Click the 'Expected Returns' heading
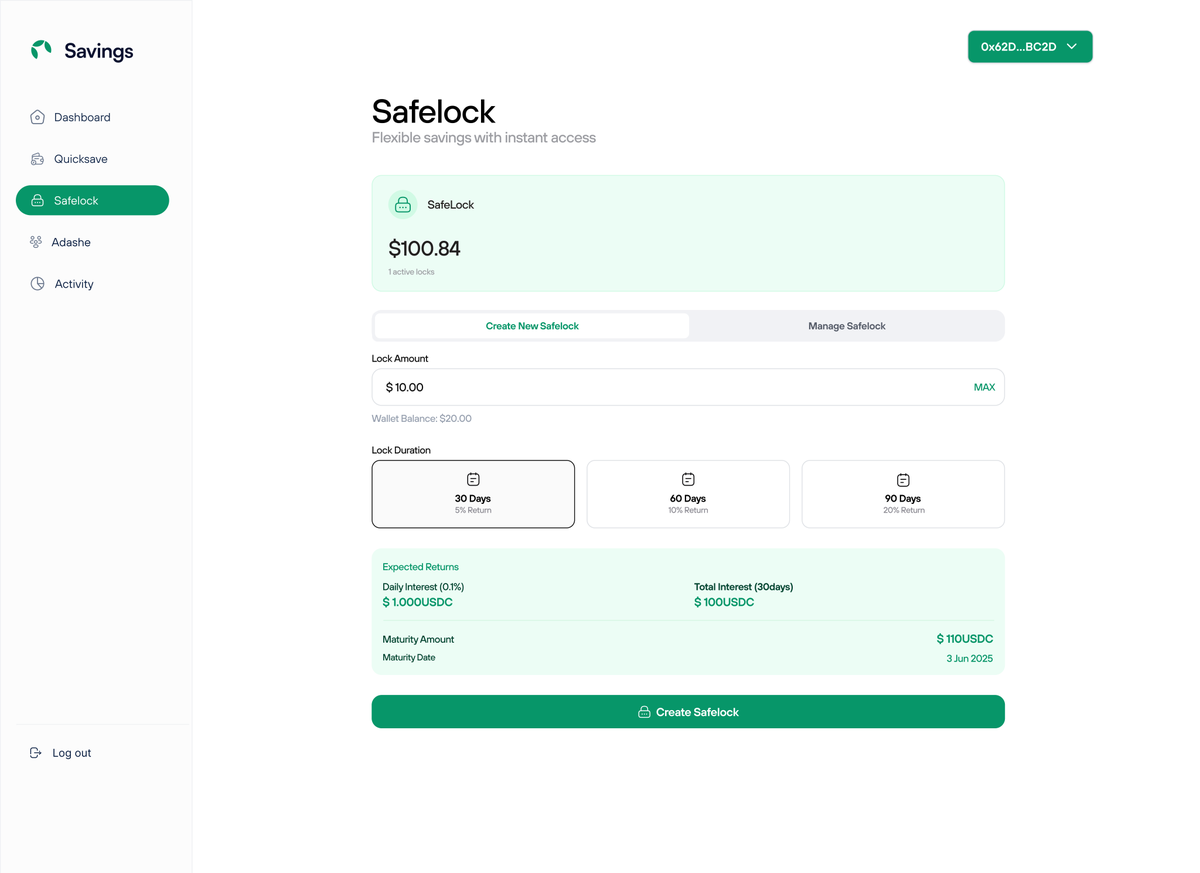The width and height of the screenshot is (1200, 873). pos(420,567)
